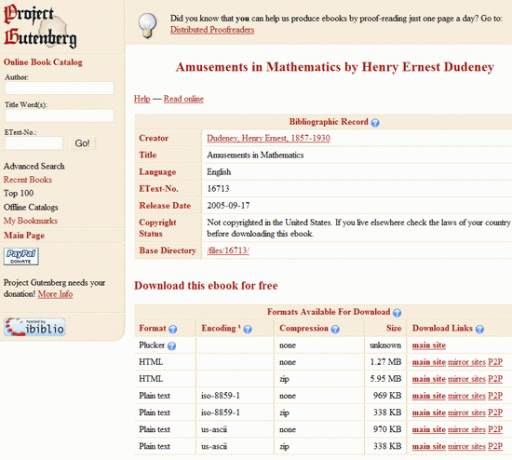Screen dimensions: 512x460
Task: Click the help icon beside Encoding column
Action: click(247, 329)
